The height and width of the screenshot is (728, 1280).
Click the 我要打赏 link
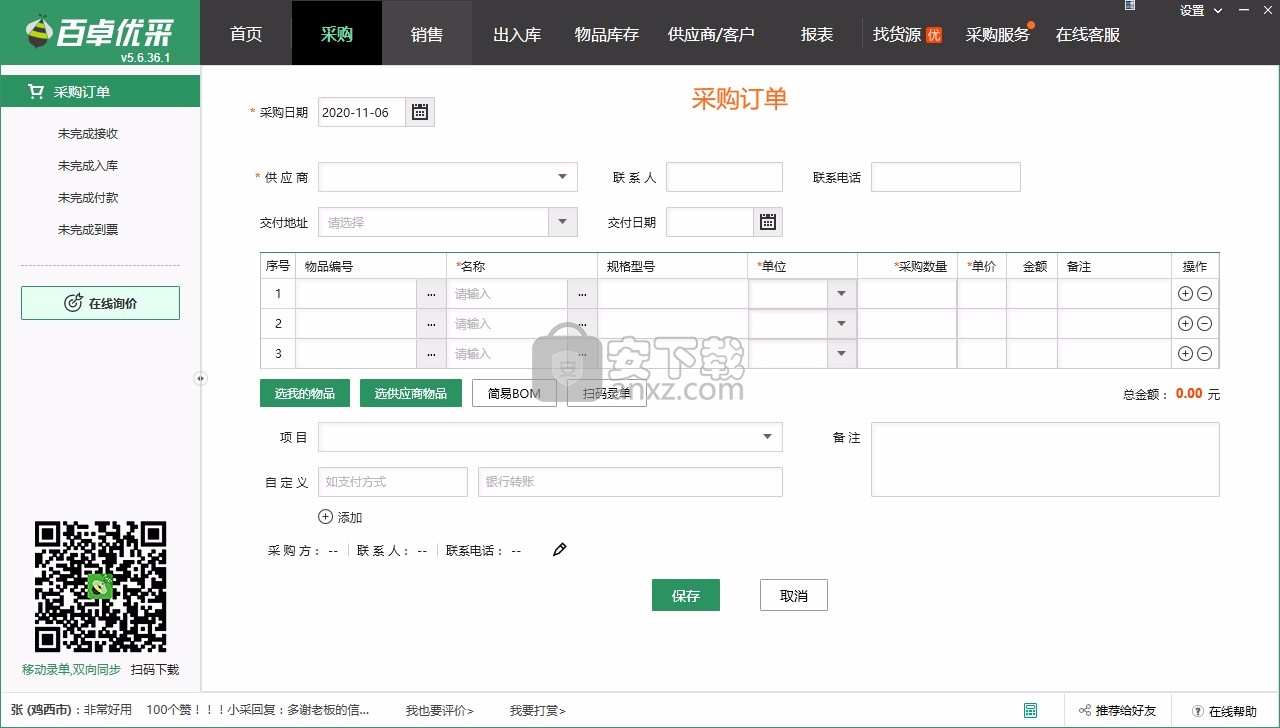(537, 711)
